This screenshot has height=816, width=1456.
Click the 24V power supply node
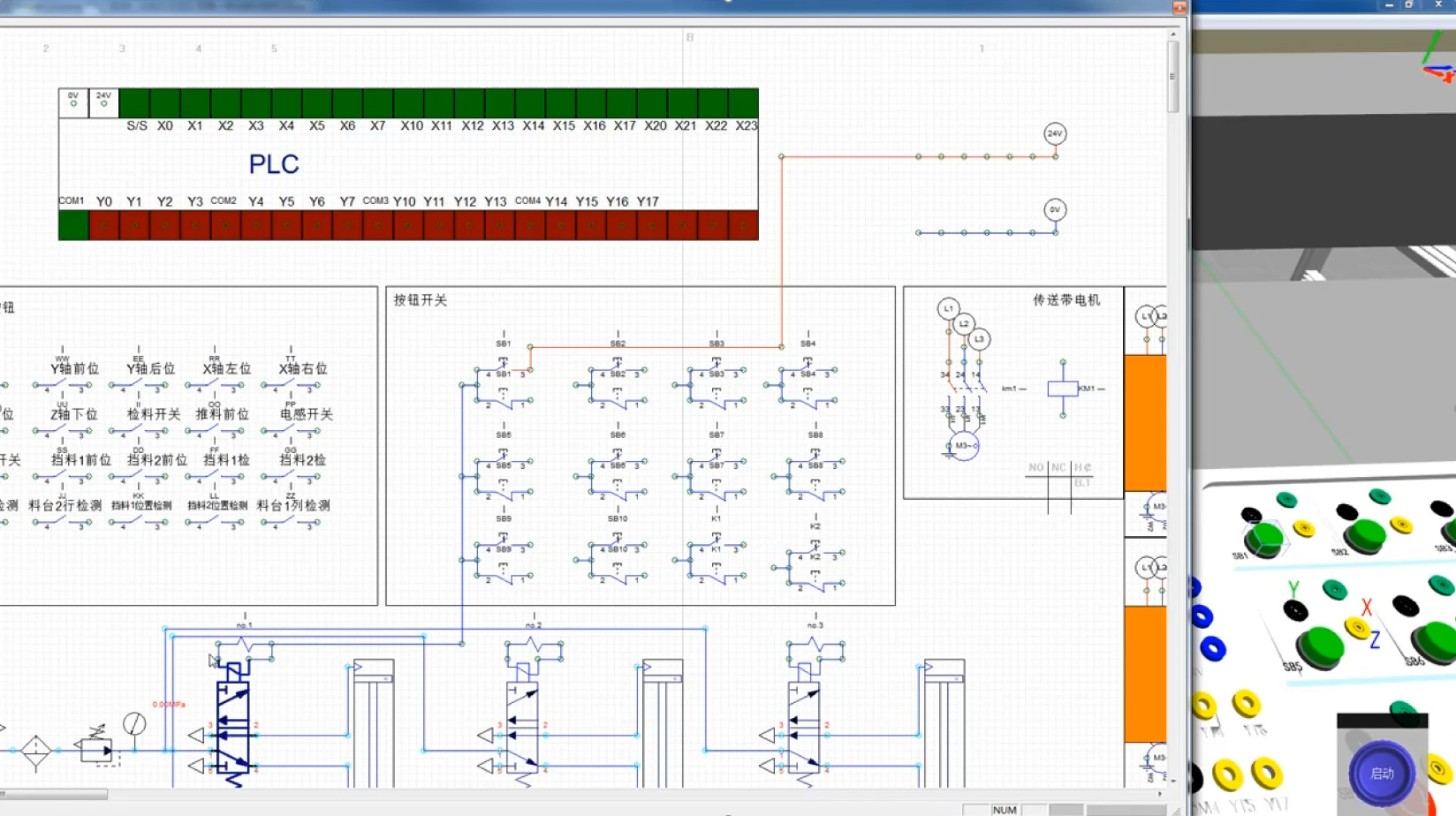point(1055,134)
